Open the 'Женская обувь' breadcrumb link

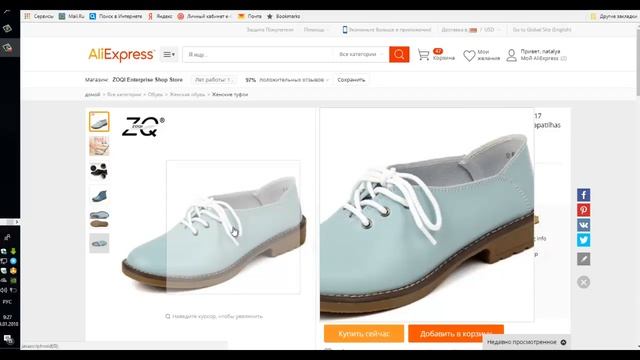tap(187, 95)
